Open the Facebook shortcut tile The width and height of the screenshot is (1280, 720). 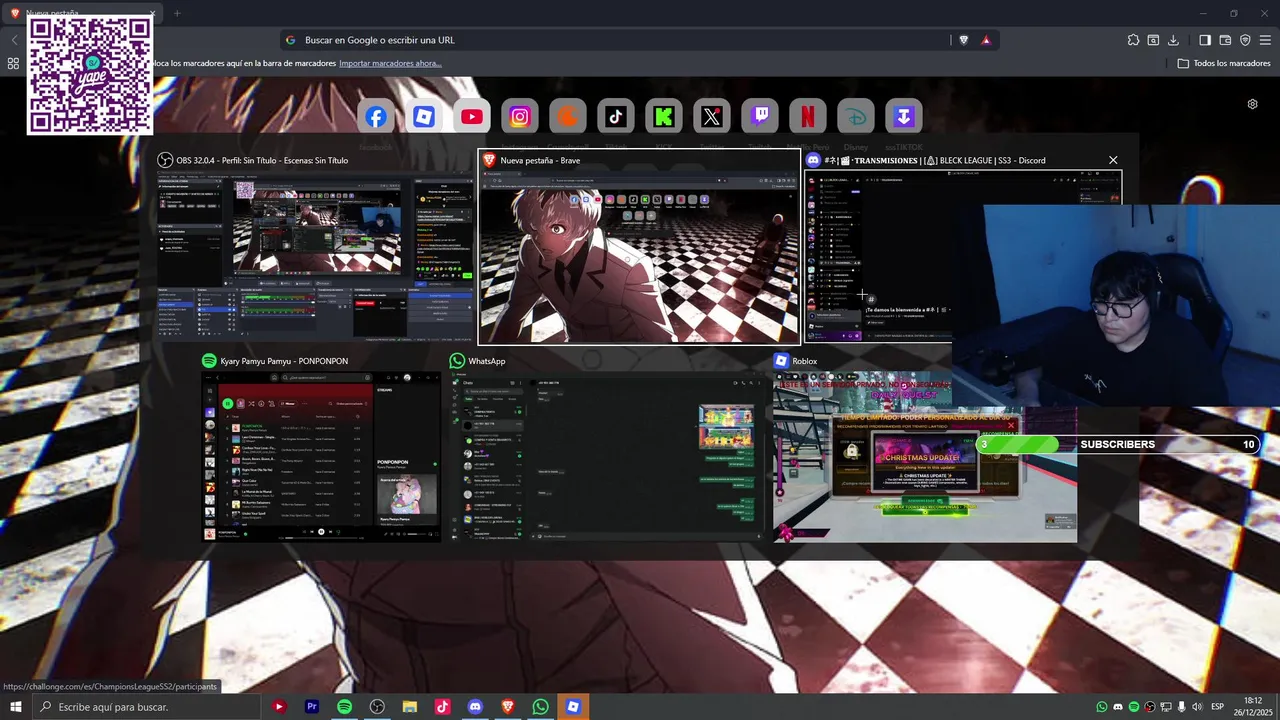click(376, 117)
